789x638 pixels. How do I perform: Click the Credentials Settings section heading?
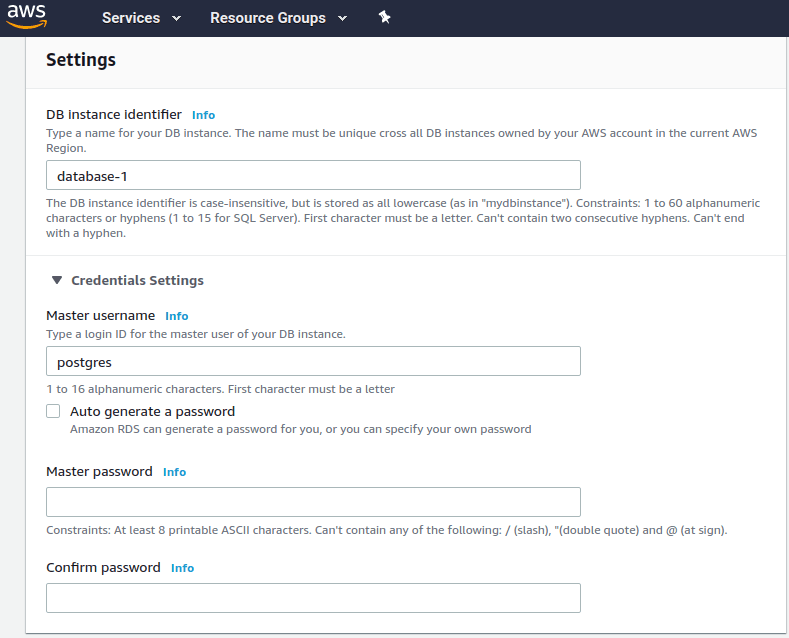(137, 281)
